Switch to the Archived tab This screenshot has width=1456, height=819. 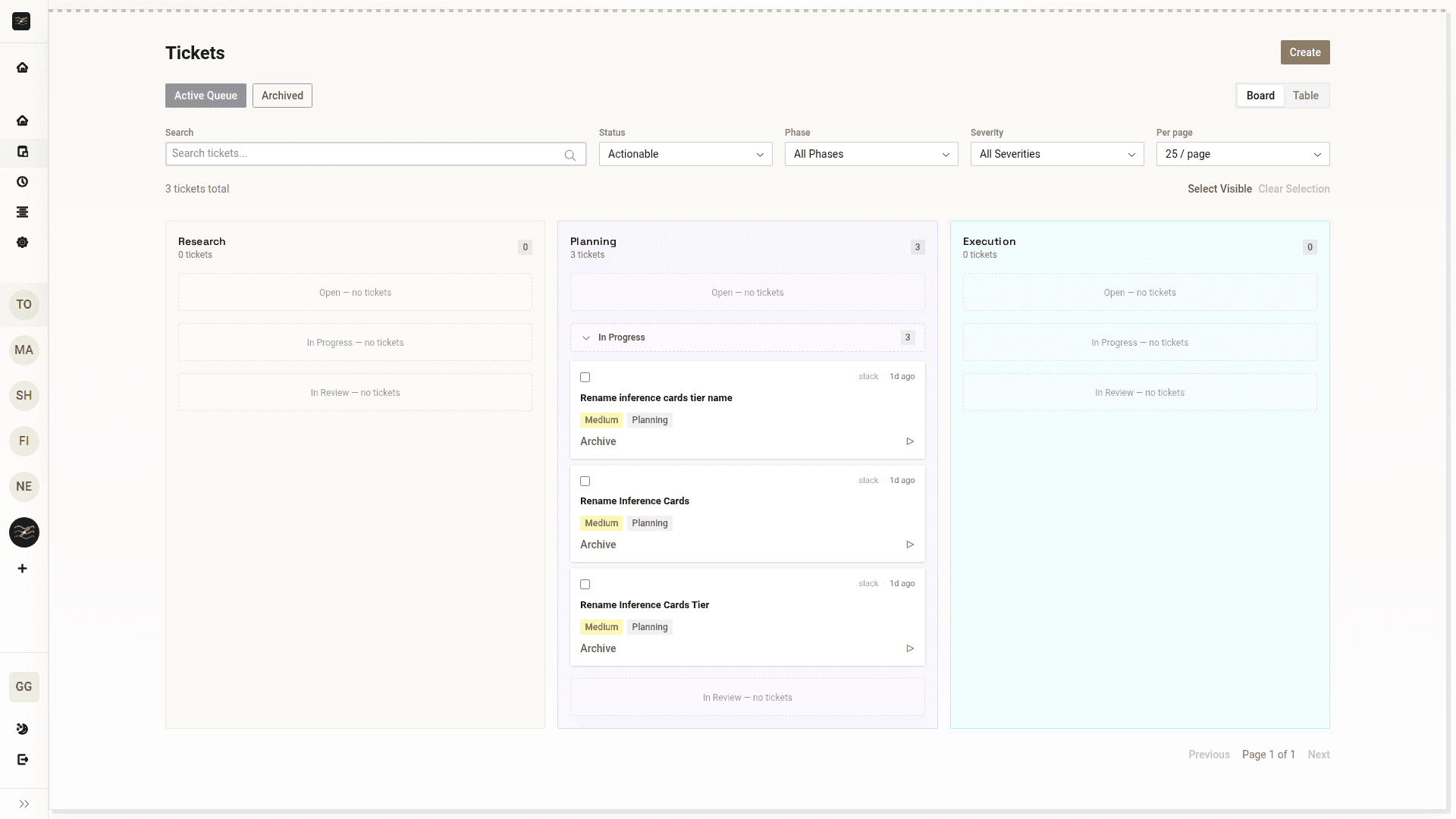pyautogui.click(x=282, y=96)
